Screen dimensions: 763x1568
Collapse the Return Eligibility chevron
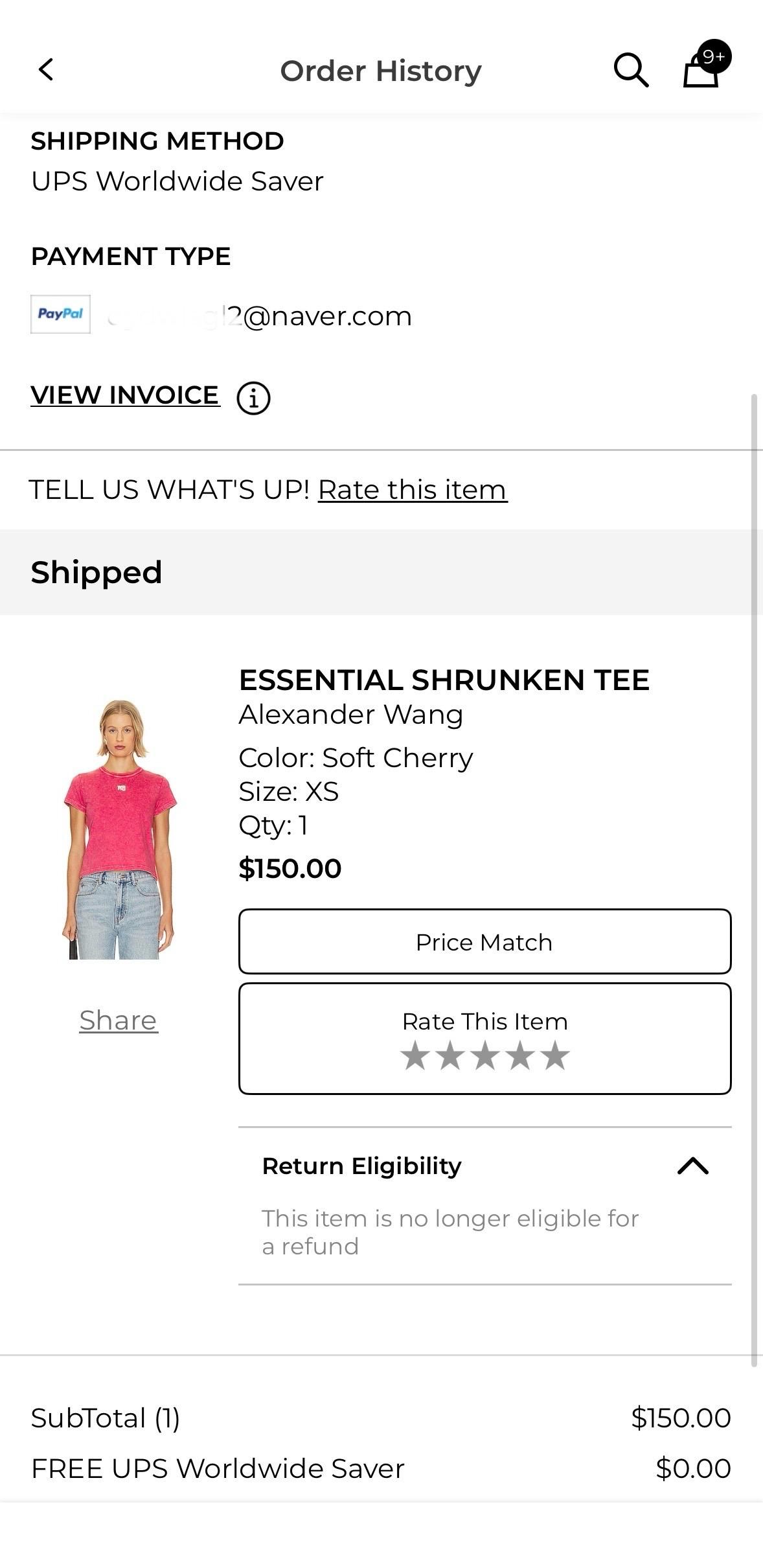click(693, 1166)
